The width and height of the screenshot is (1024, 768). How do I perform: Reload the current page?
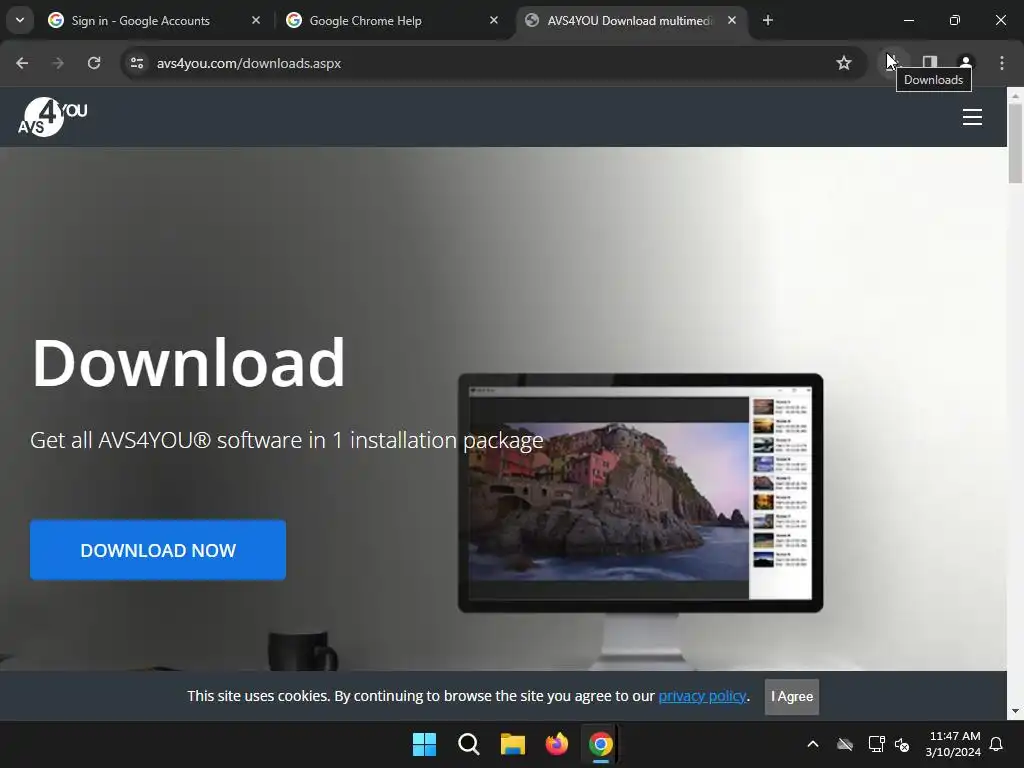[x=94, y=63]
